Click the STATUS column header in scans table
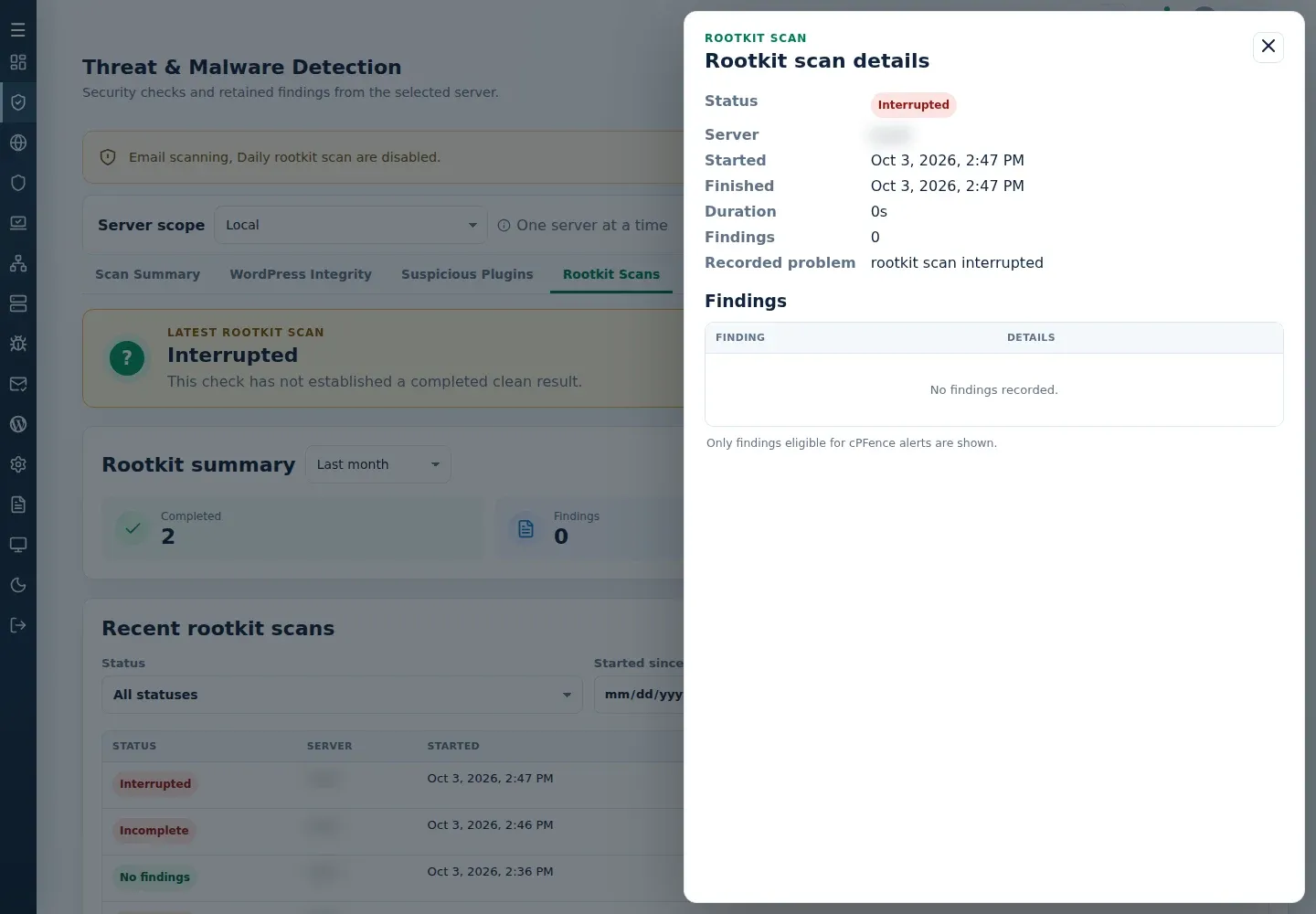This screenshot has width=1316, height=914. [134, 746]
